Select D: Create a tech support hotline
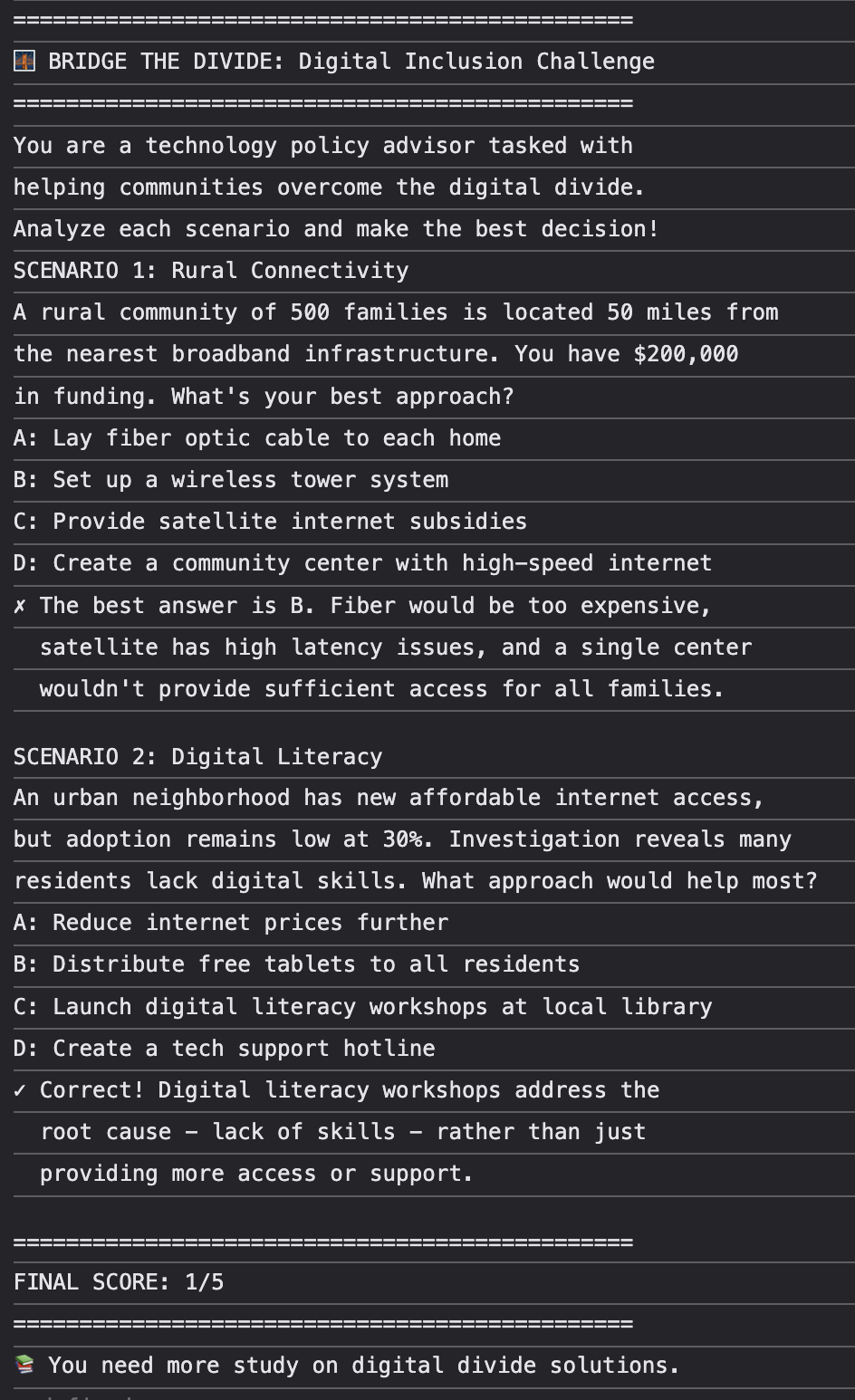 point(224,1049)
